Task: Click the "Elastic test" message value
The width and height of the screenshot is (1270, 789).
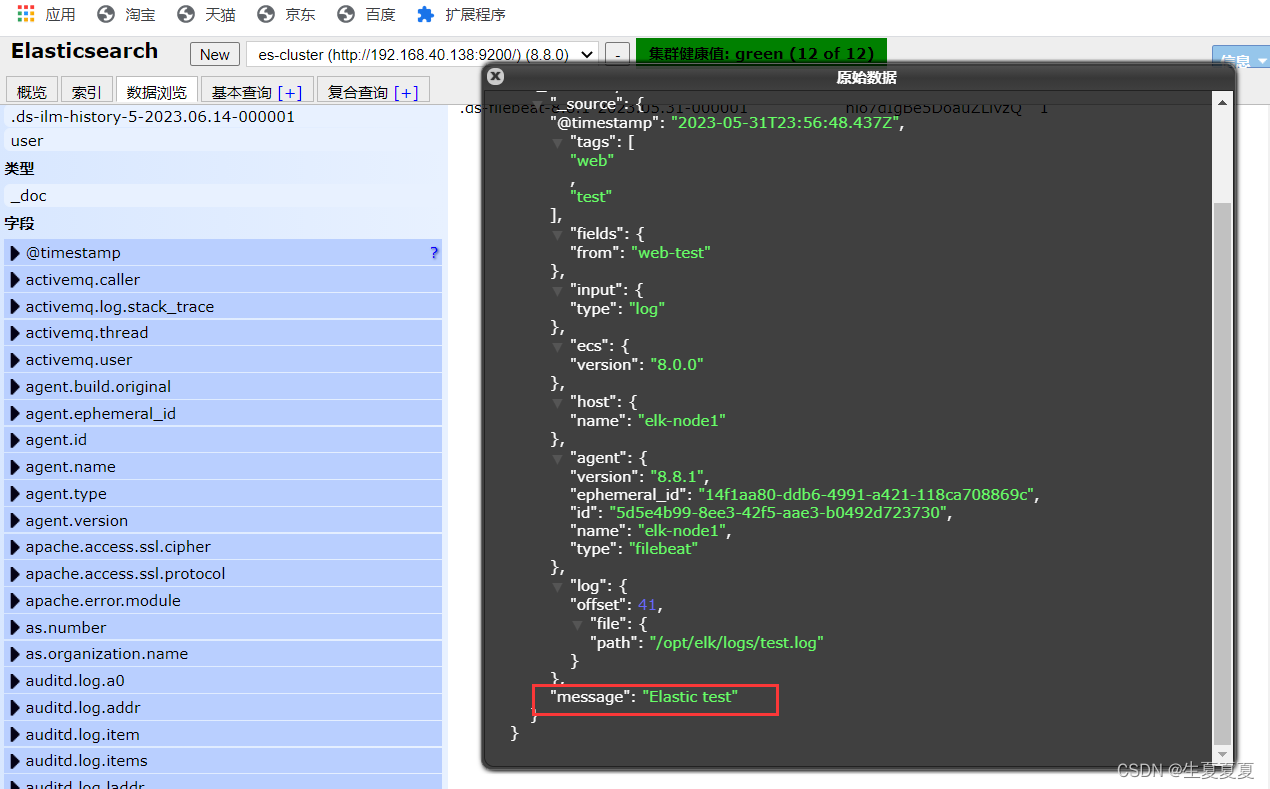Action: pyautogui.click(x=689, y=697)
